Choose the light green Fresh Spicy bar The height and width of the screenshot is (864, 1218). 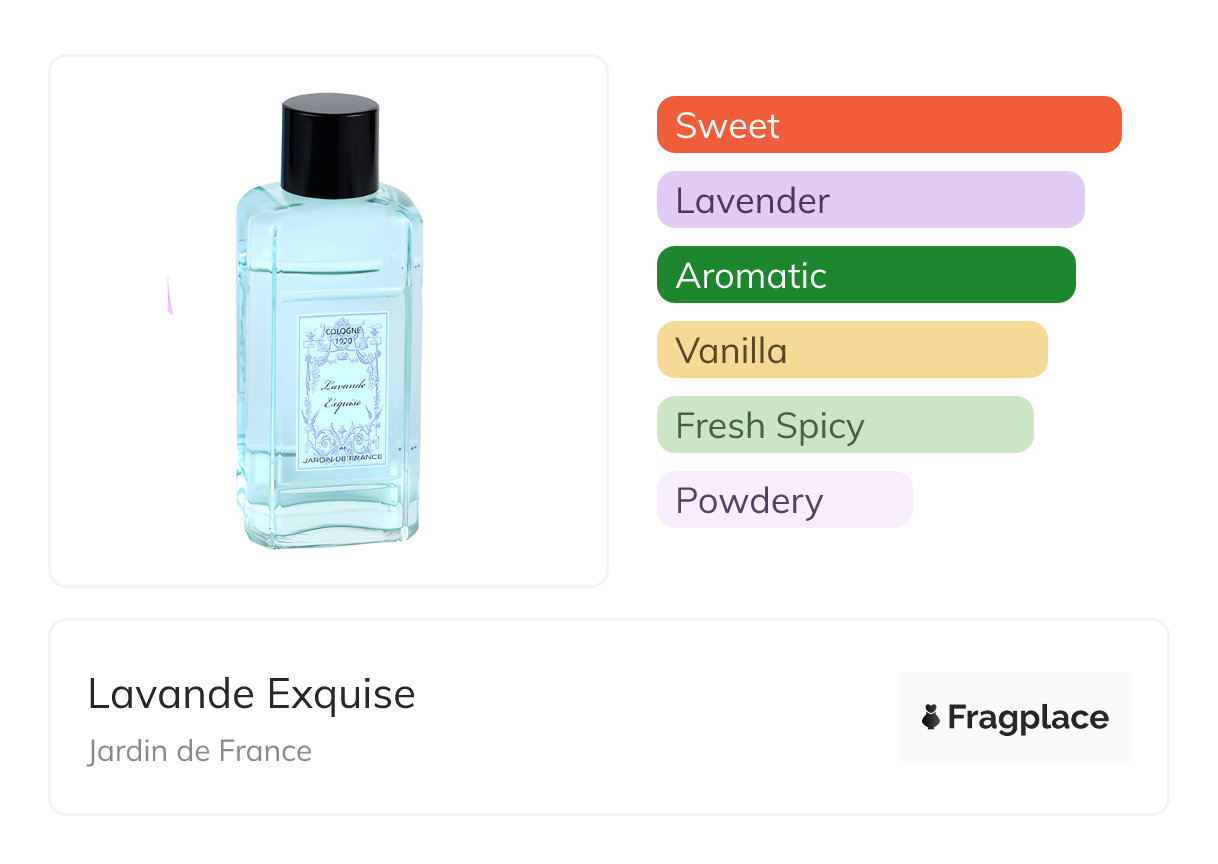[x=844, y=425]
